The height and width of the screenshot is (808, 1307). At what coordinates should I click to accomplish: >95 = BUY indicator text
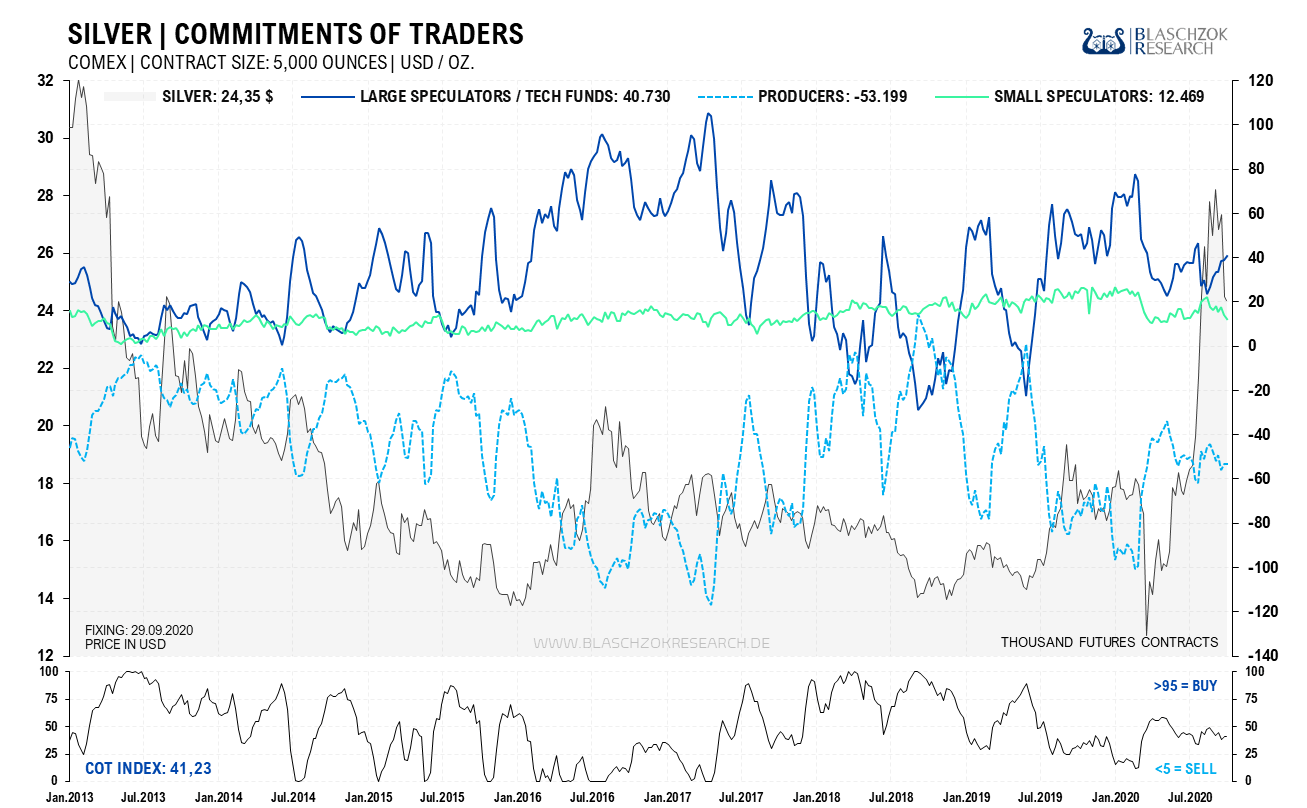click(1184, 686)
